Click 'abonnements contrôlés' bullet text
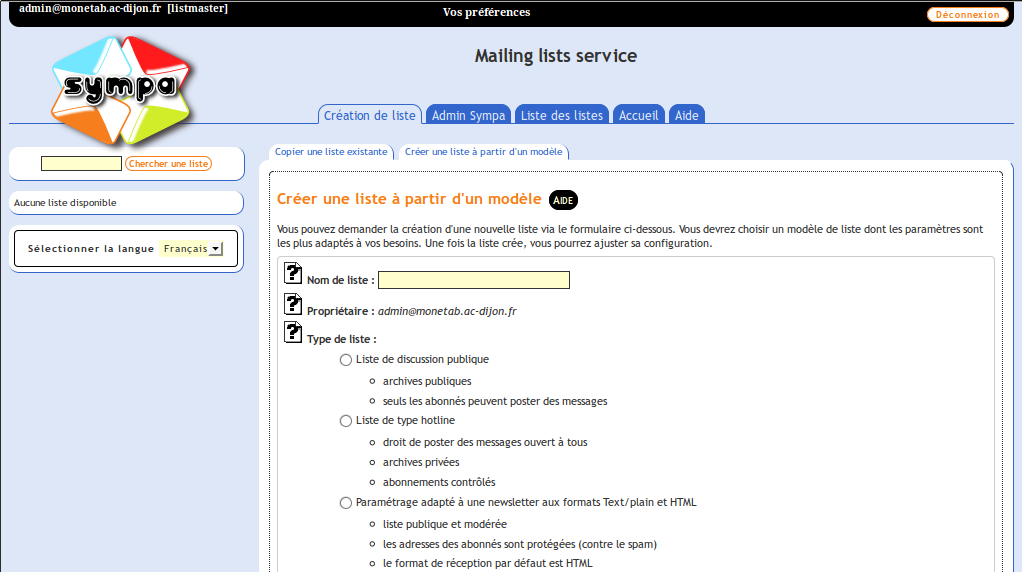 click(x=439, y=483)
